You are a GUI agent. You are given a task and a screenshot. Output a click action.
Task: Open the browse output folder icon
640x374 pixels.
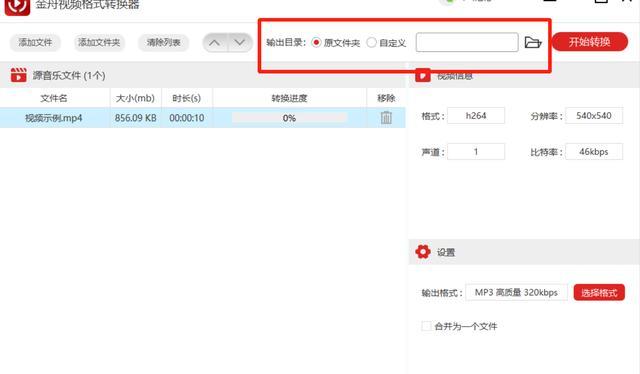tap(533, 42)
